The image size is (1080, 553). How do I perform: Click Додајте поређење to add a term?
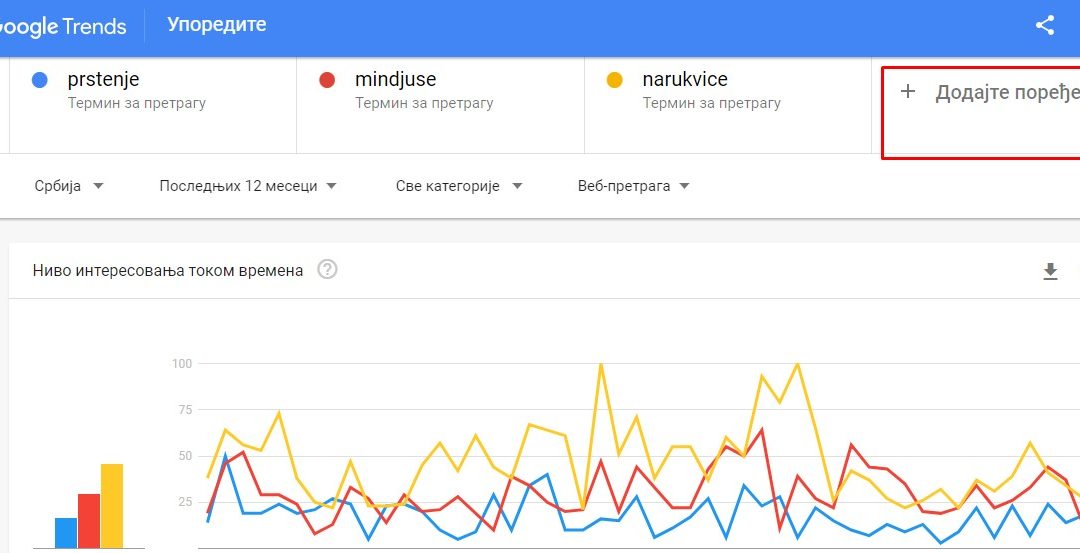[x=1005, y=93]
